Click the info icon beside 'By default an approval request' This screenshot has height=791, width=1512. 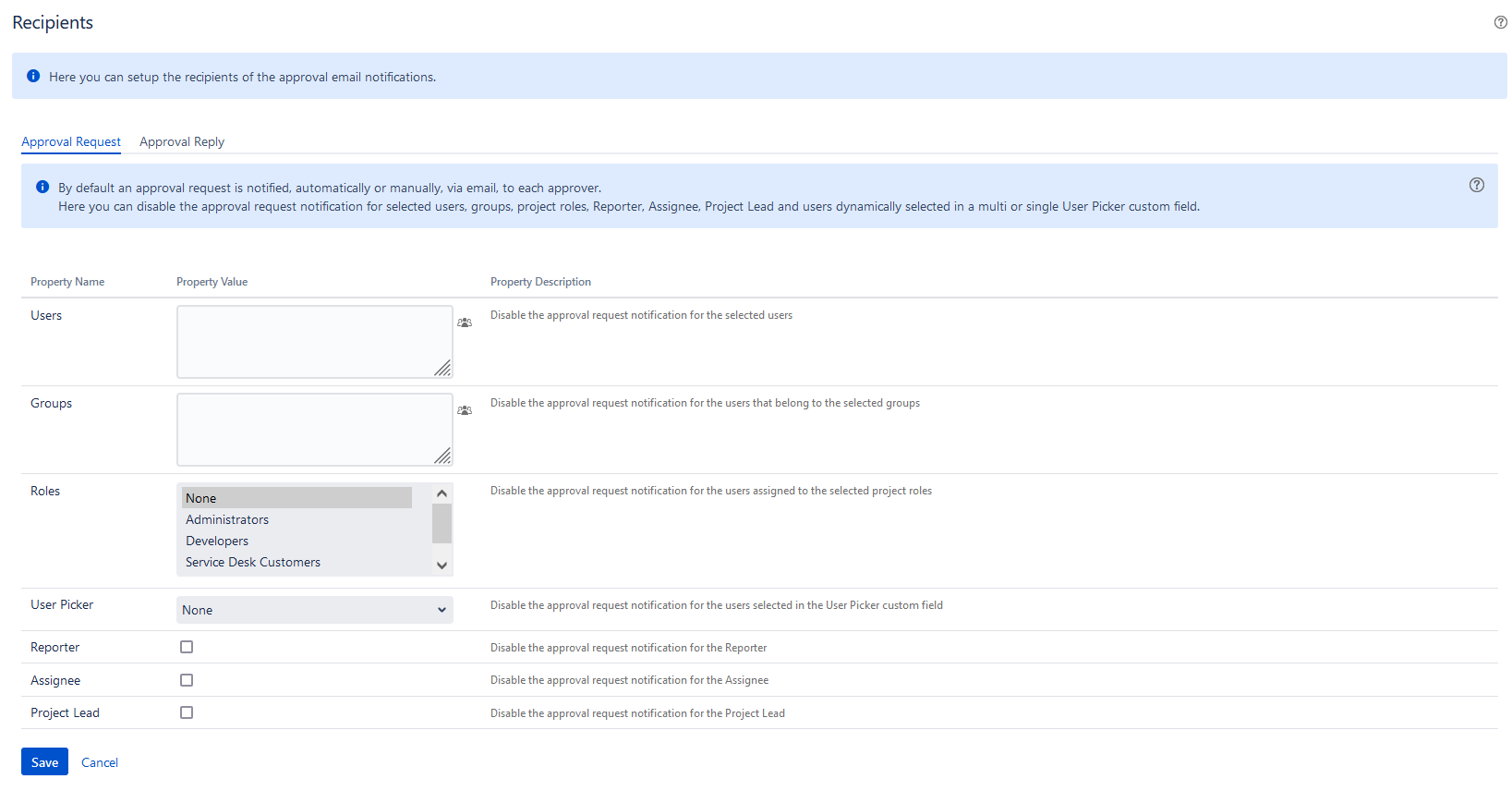click(42, 187)
